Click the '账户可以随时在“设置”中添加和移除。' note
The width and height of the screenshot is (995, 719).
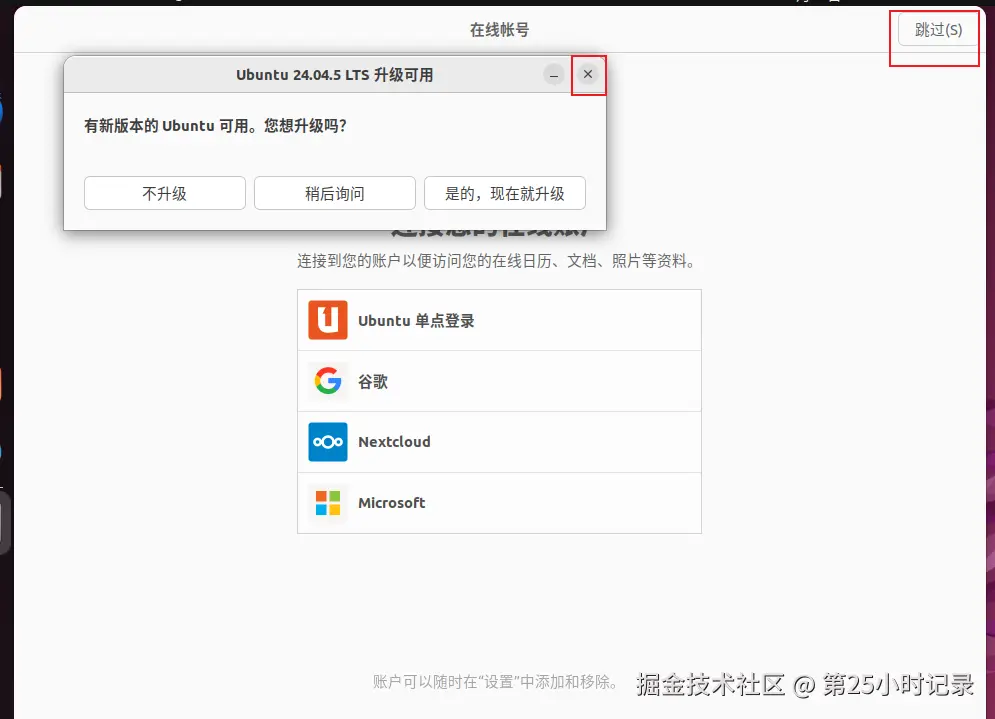495,682
